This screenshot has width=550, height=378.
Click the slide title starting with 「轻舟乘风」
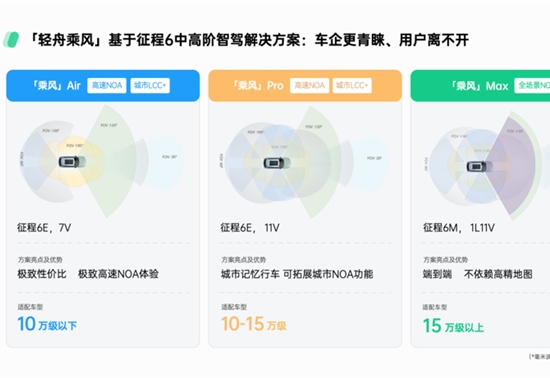point(248,40)
